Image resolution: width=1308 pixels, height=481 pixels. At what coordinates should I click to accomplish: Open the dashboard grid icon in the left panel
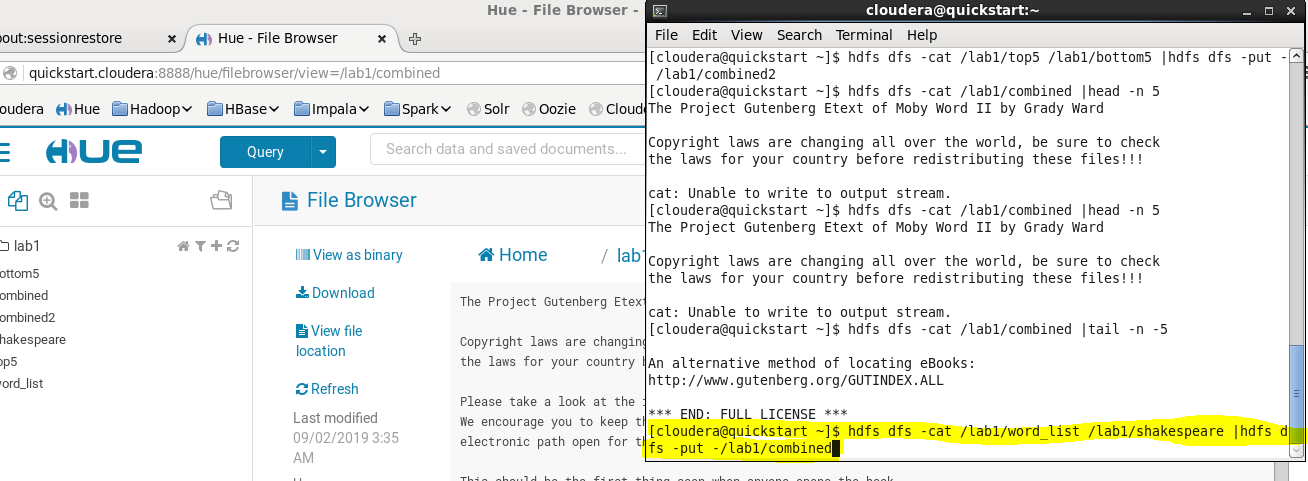(x=79, y=201)
